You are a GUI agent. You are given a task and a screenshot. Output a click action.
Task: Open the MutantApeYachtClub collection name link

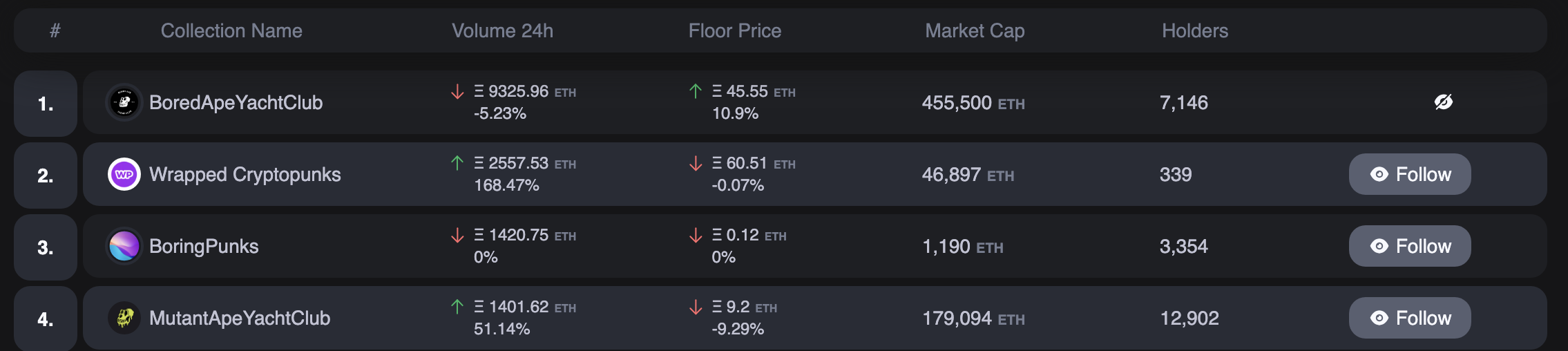[x=240, y=318]
